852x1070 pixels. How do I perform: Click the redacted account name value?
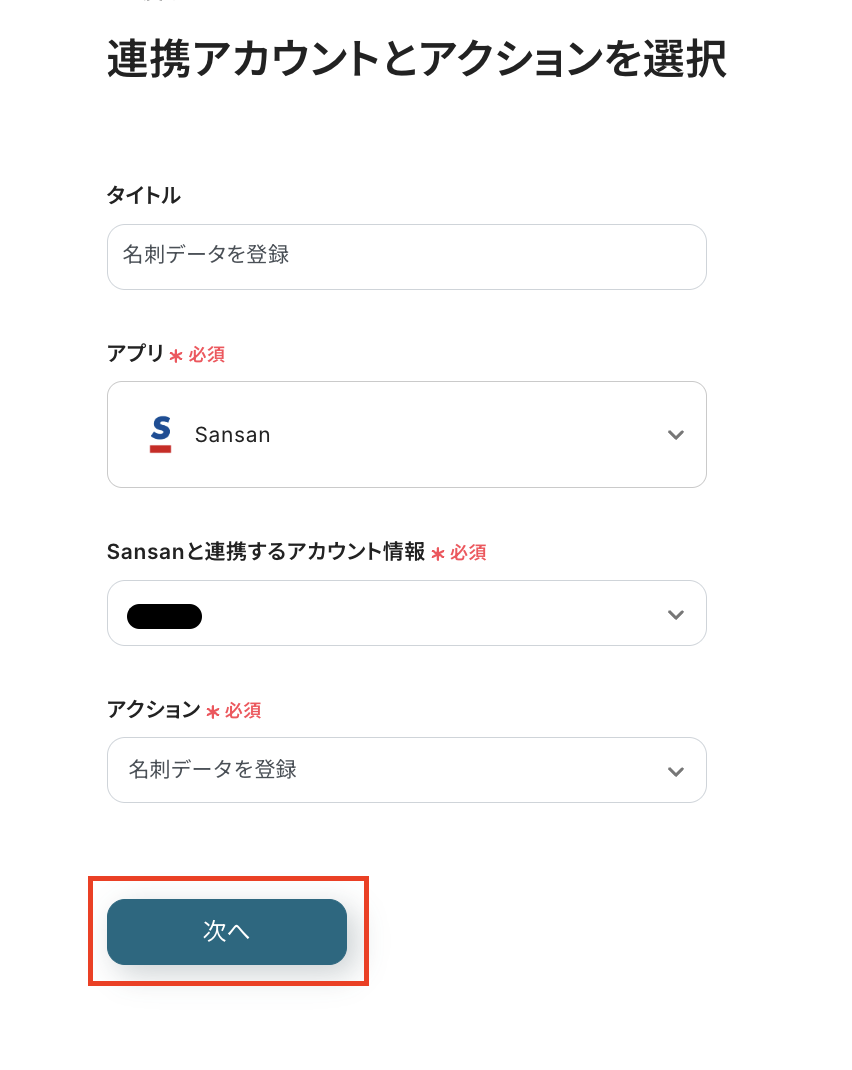tap(164, 616)
